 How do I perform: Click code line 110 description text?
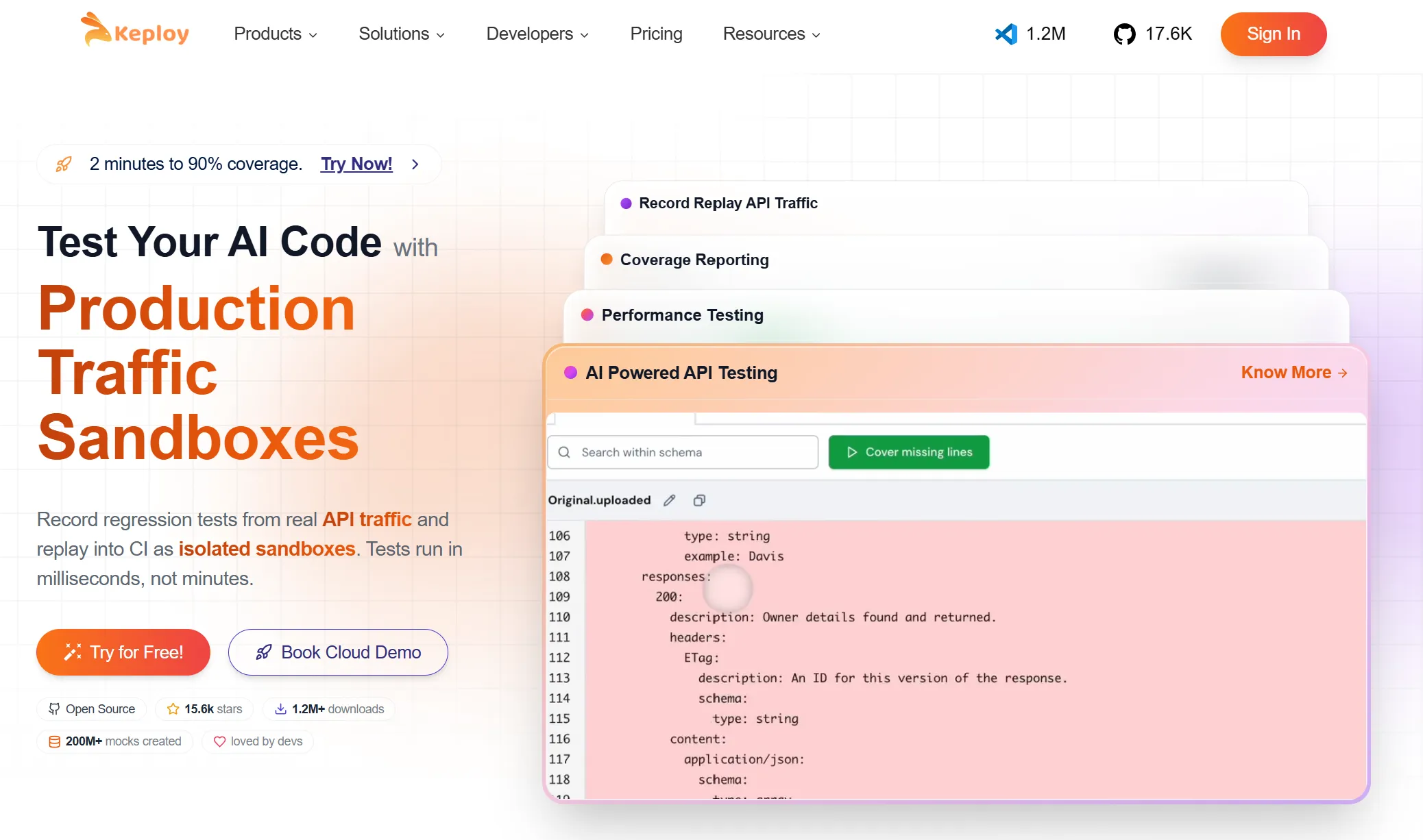point(833,617)
